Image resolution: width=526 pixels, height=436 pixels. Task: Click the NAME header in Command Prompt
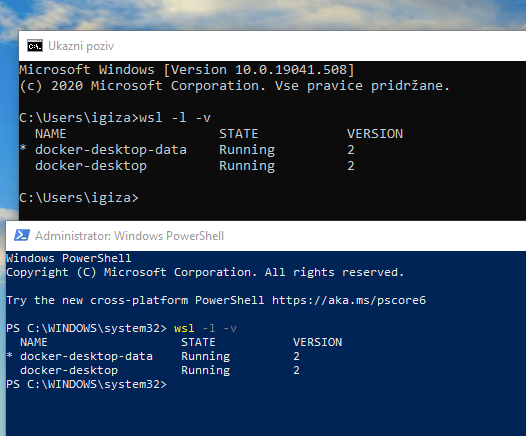click(x=51, y=134)
